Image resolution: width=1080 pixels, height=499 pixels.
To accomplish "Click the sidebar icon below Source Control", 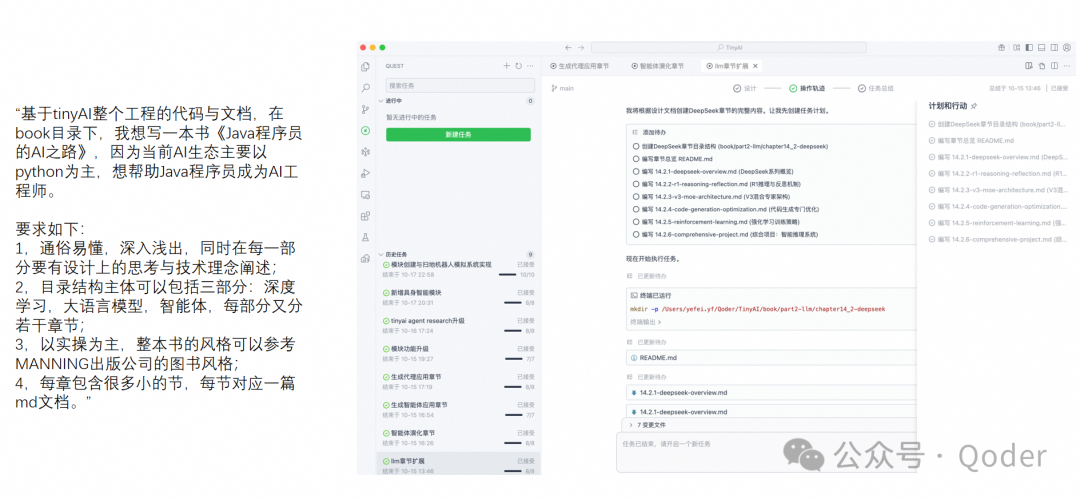I will click(365, 130).
